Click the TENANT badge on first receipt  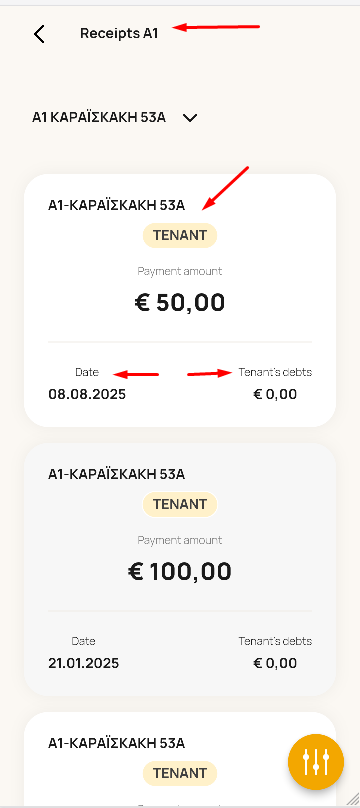[x=180, y=235]
